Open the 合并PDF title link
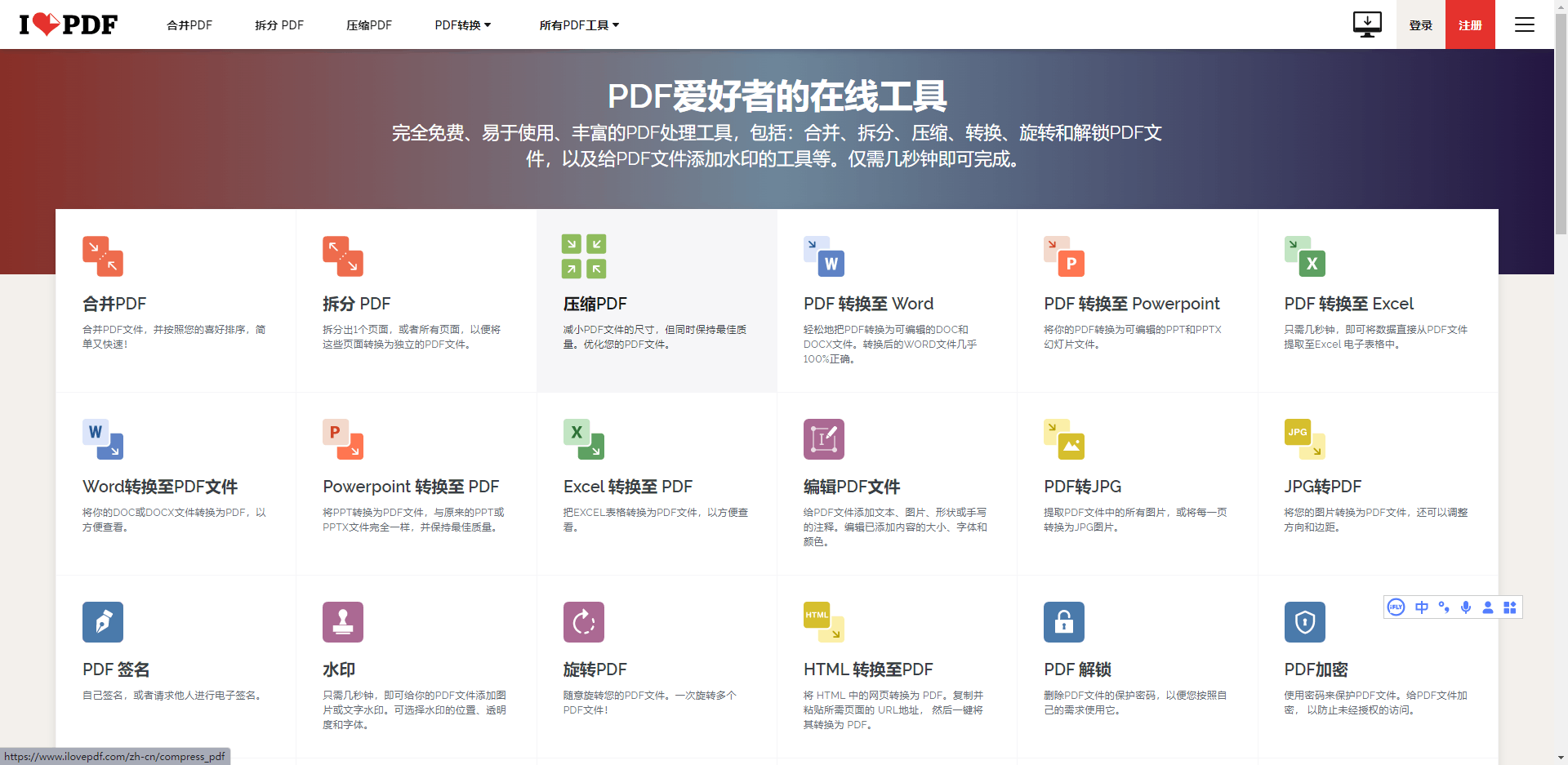 pyautogui.click(x=114, y=304)
